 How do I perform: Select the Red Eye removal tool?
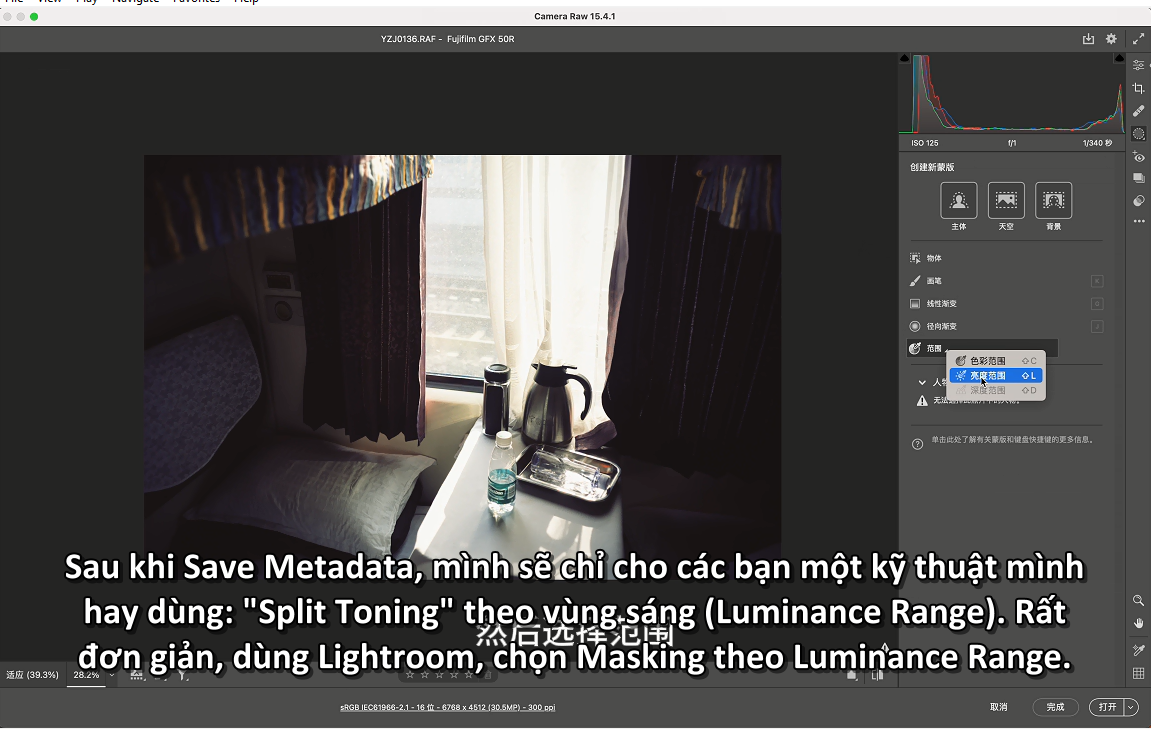pos(1138,156)
